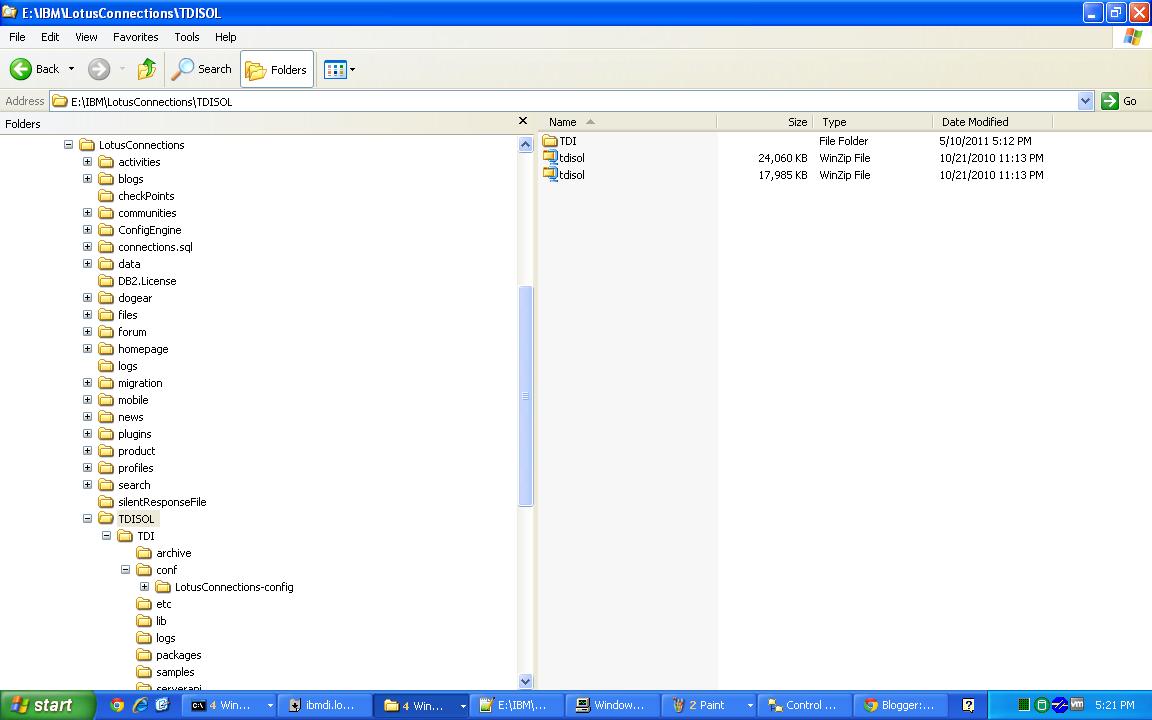
Task: Go up one folder level icon
Action: point(147,69)
